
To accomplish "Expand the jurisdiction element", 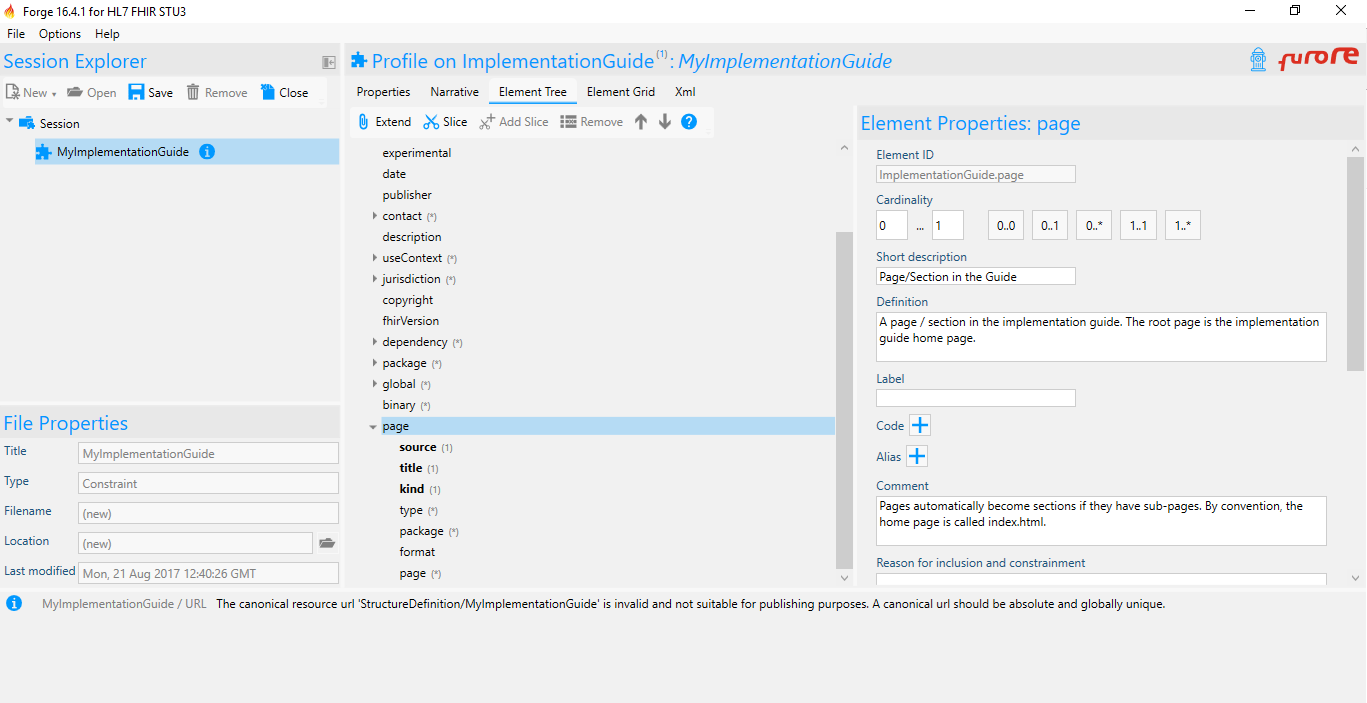I will pos(375,279).
